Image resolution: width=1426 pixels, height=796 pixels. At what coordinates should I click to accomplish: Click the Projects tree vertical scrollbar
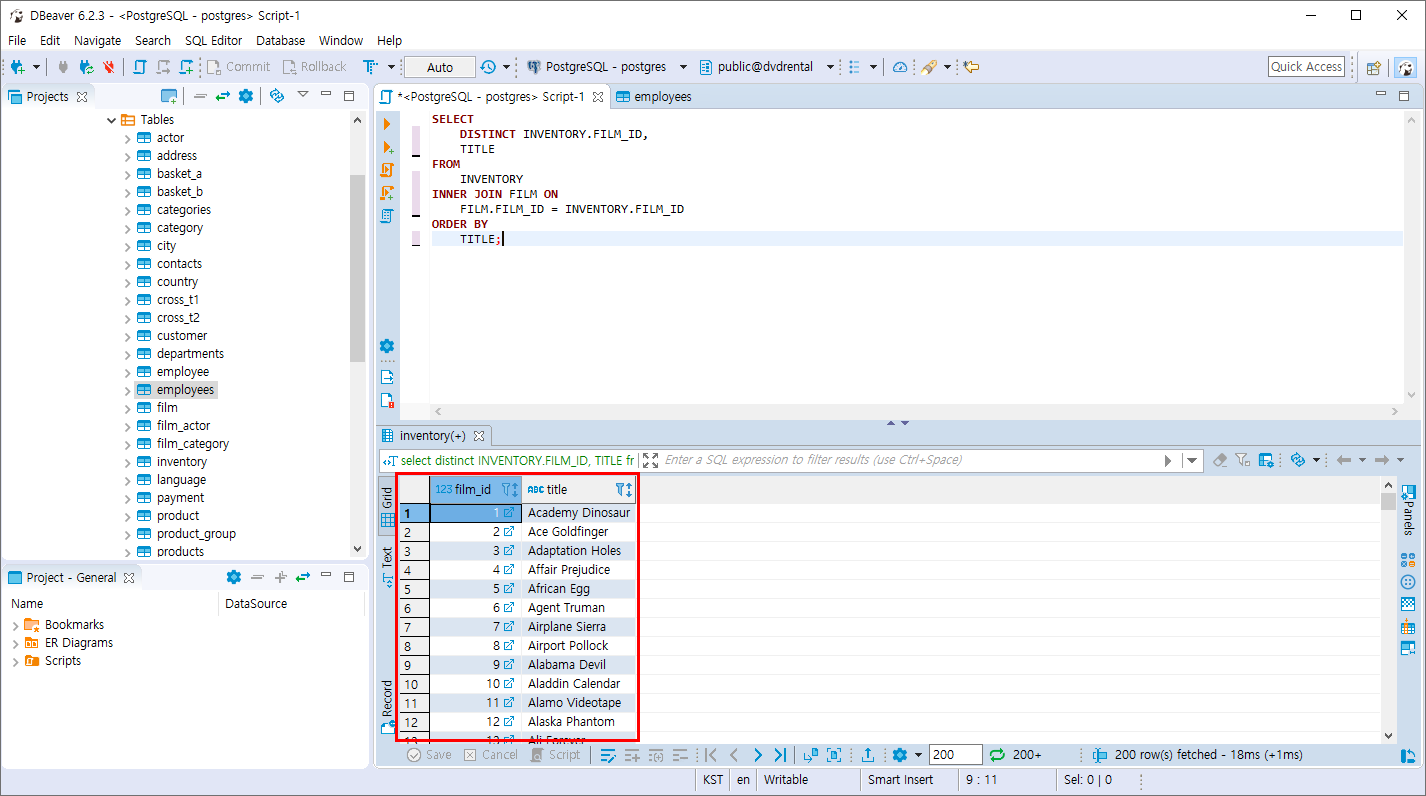pos(357,270)
